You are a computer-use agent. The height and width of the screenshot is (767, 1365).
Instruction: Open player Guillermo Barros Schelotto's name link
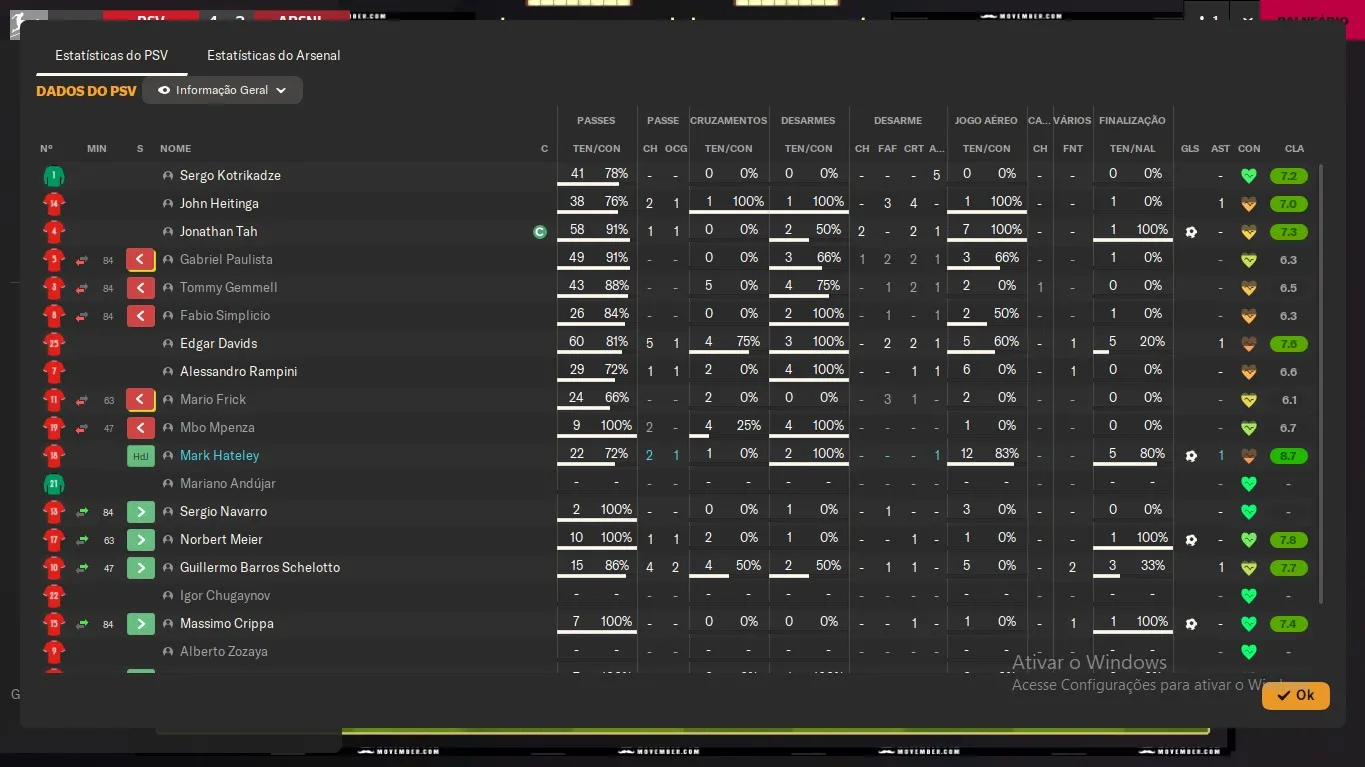pyautogui.click(x=260, y=568)
